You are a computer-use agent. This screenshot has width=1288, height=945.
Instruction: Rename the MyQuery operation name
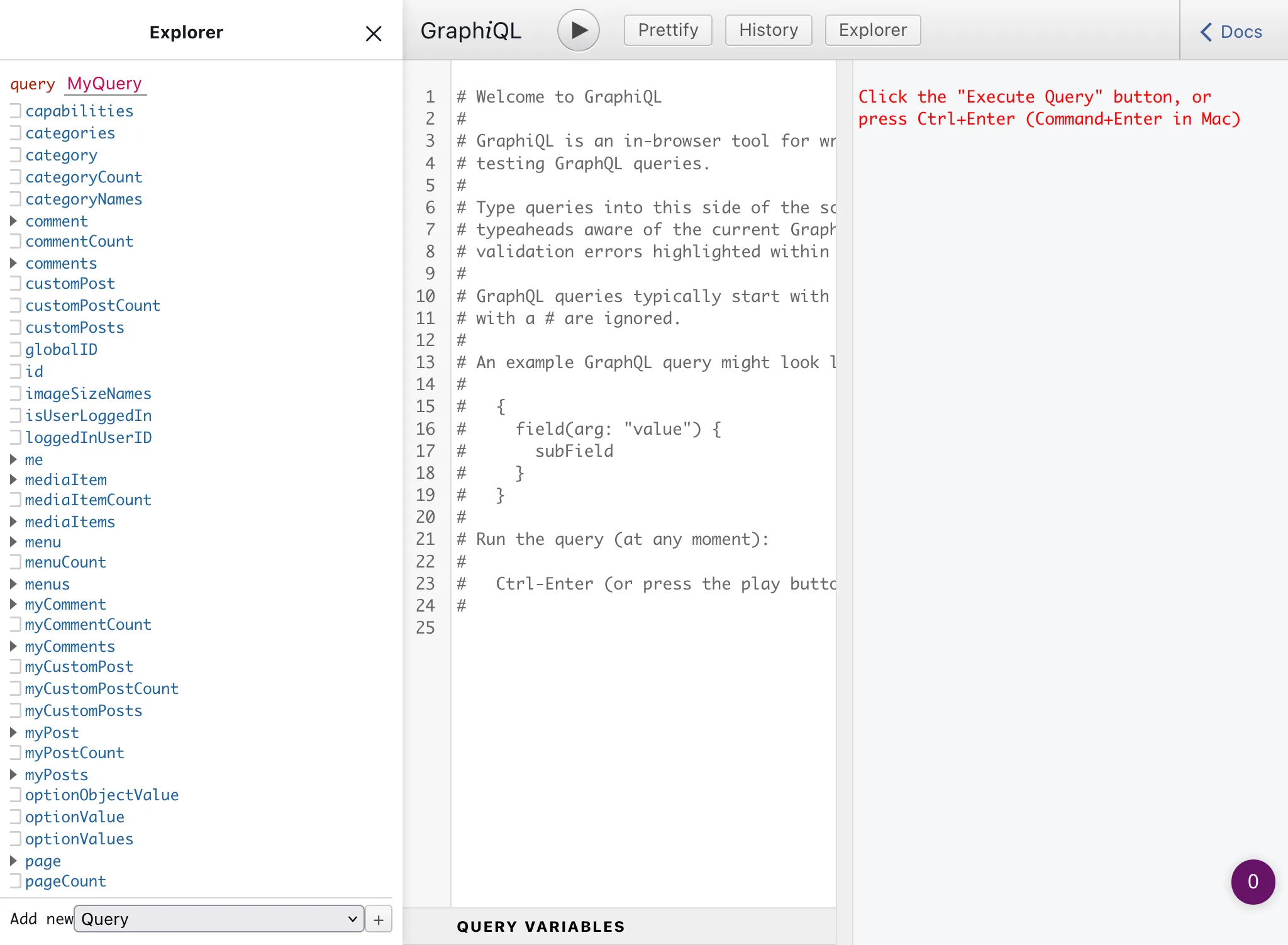(105, 84)
